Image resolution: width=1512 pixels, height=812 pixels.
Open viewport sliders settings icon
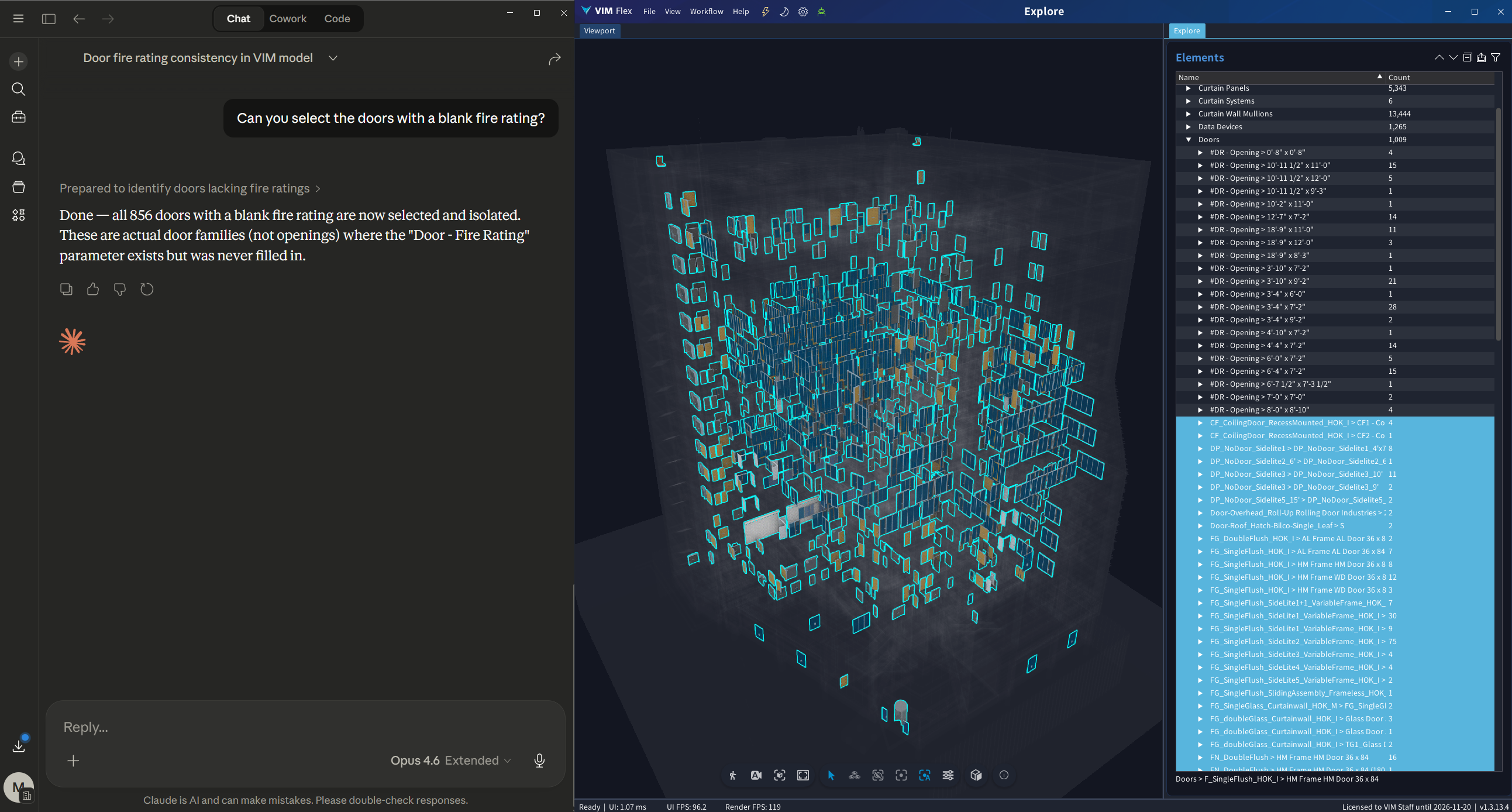point(948,776)
